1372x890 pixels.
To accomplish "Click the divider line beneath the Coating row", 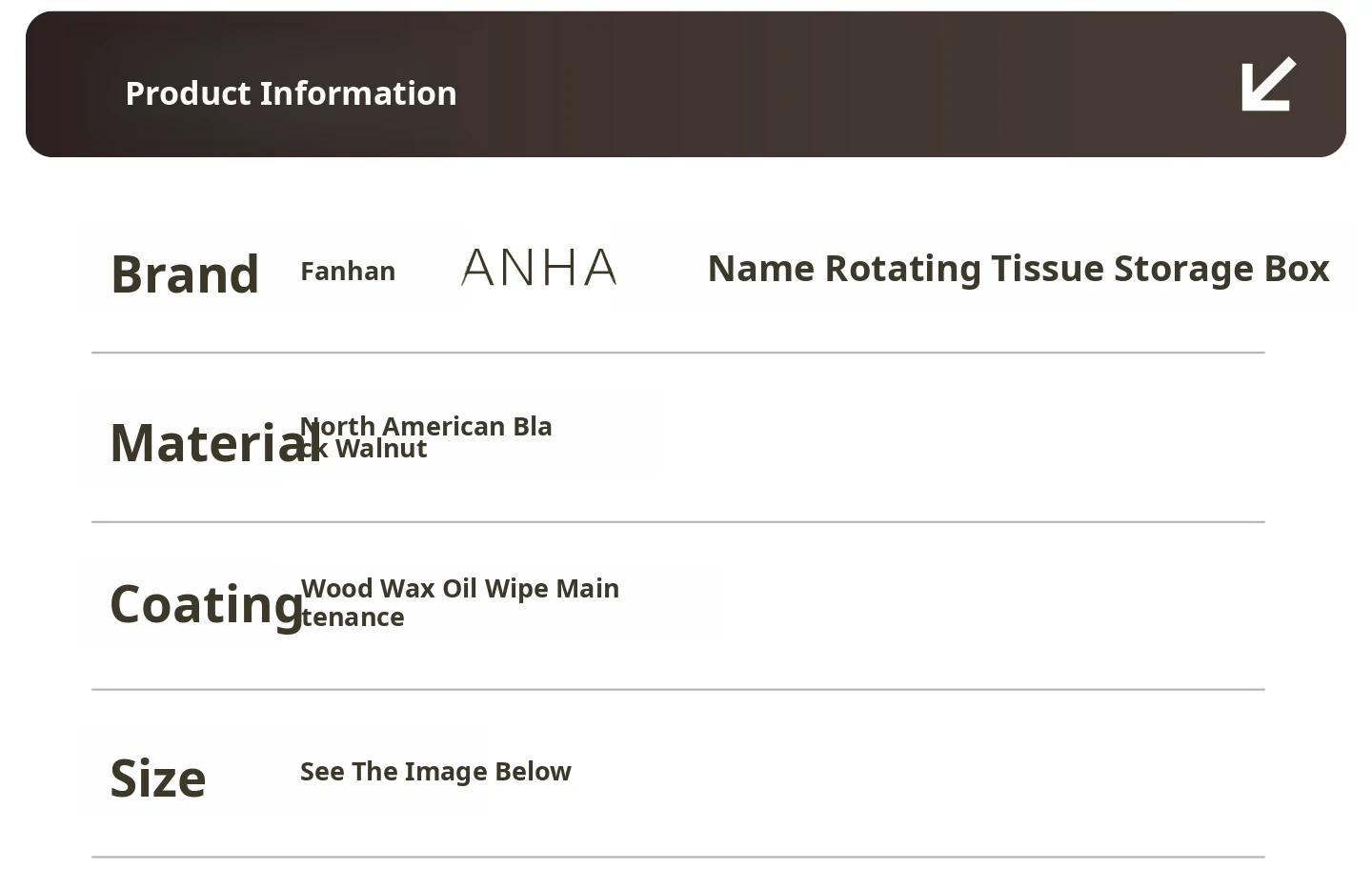I will [678, 689].
